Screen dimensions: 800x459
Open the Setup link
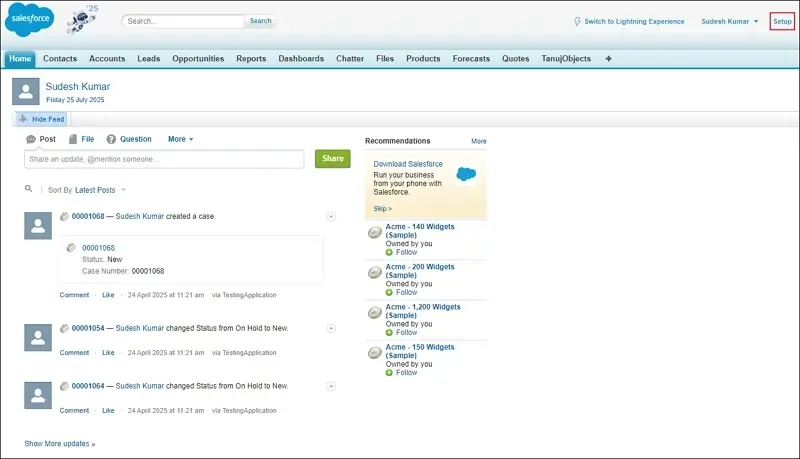(782, 21)
